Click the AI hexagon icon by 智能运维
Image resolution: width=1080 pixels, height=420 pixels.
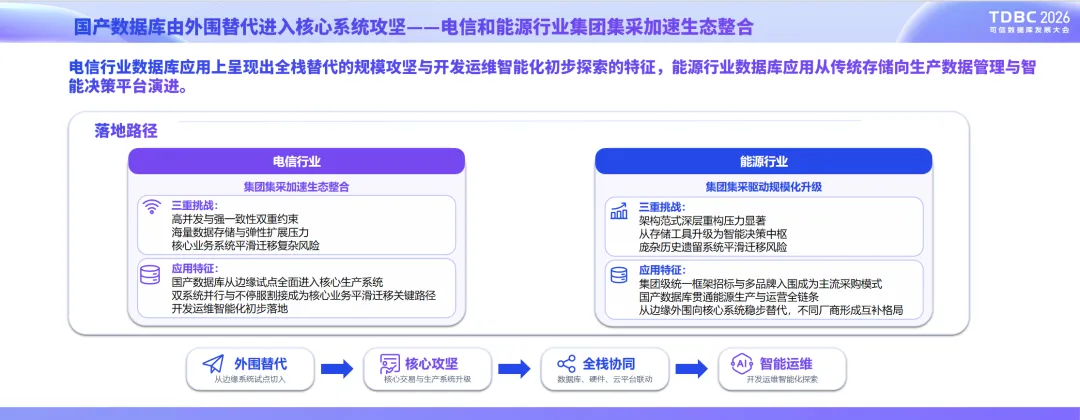[742, 364]
